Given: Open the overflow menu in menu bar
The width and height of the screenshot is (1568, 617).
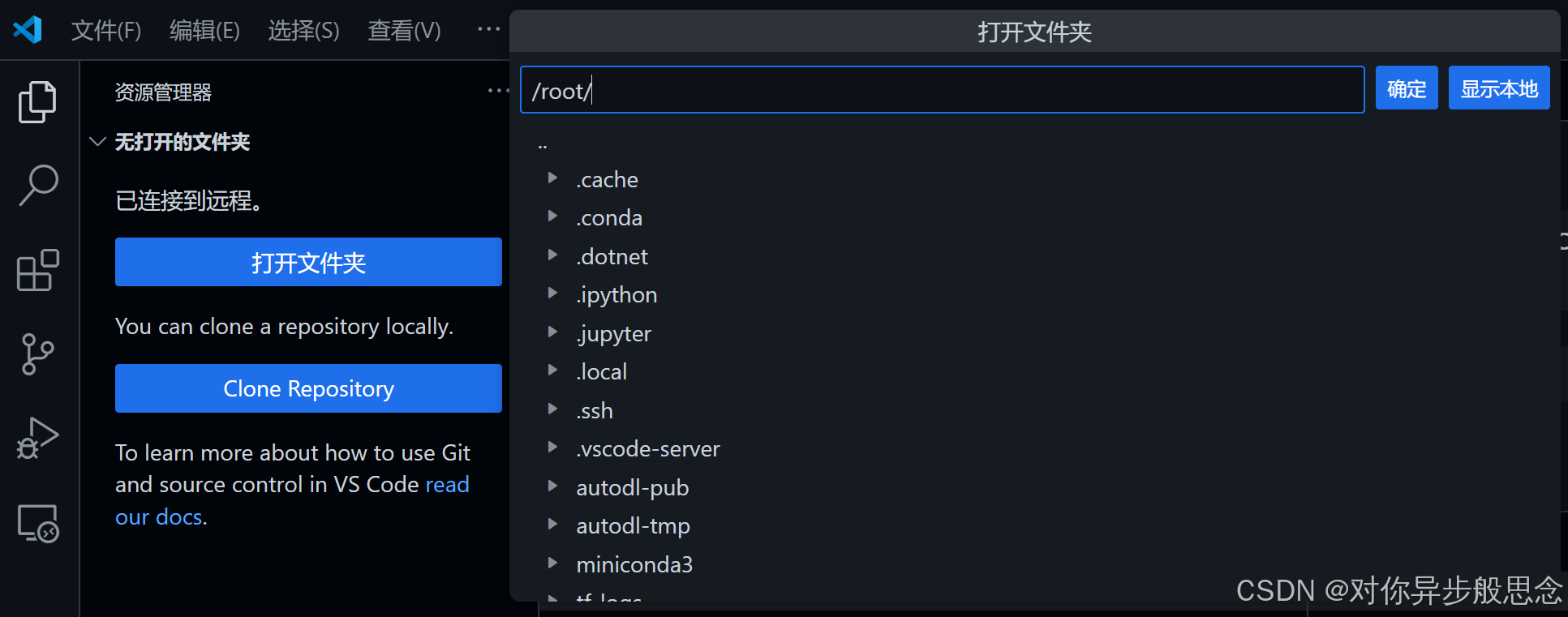Looking at the screenshot, I should point(488,28).
